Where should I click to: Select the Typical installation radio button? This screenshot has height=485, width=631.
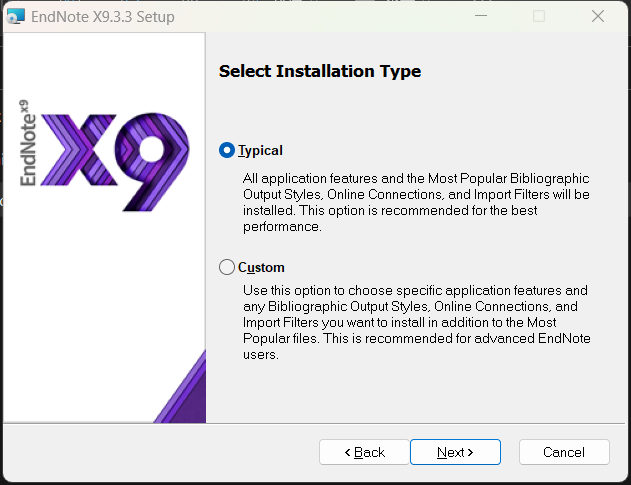click(227, 150)
